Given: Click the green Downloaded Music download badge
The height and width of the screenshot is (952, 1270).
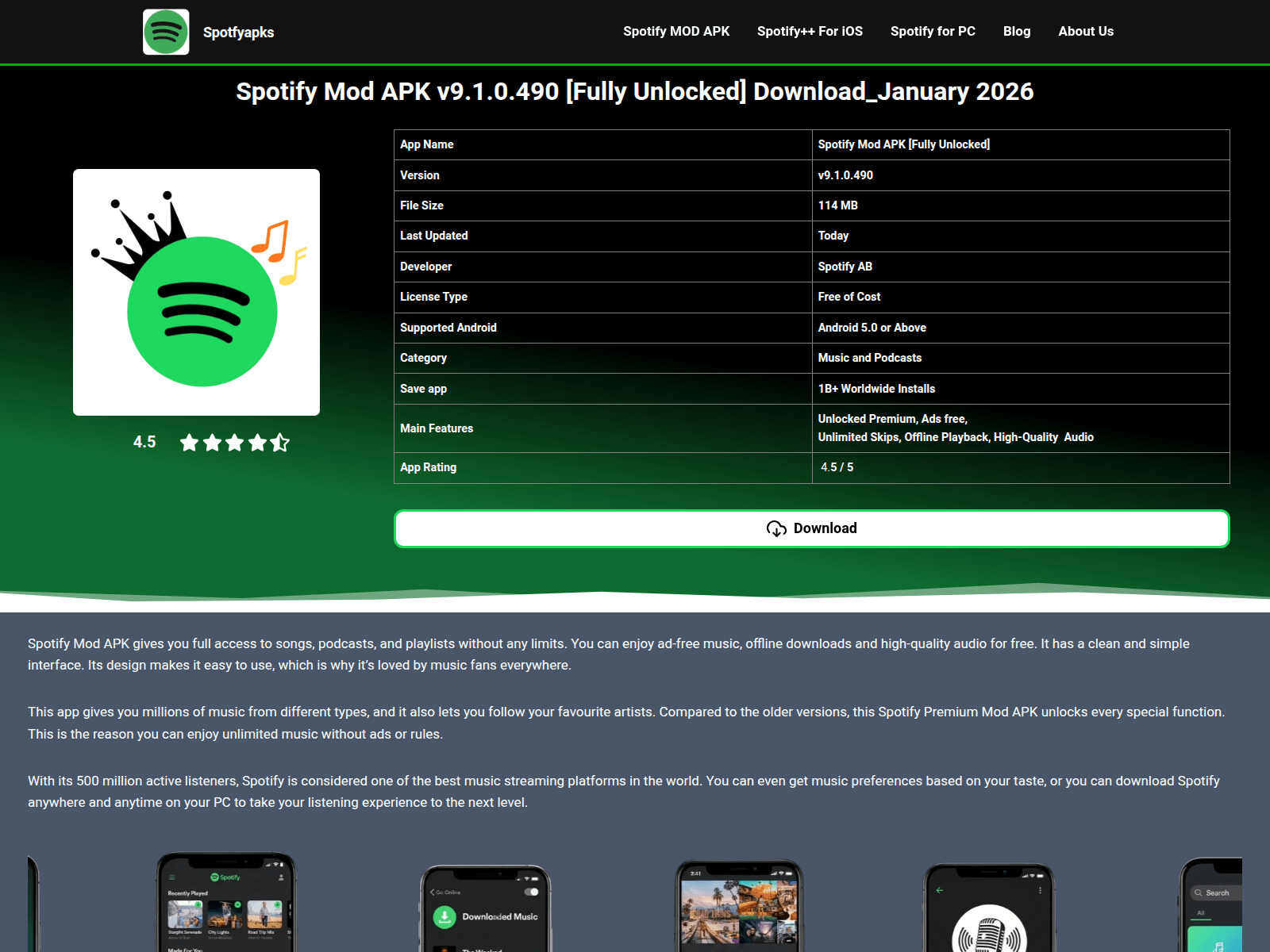Looking at the screenshot, I should click(445, 917).
